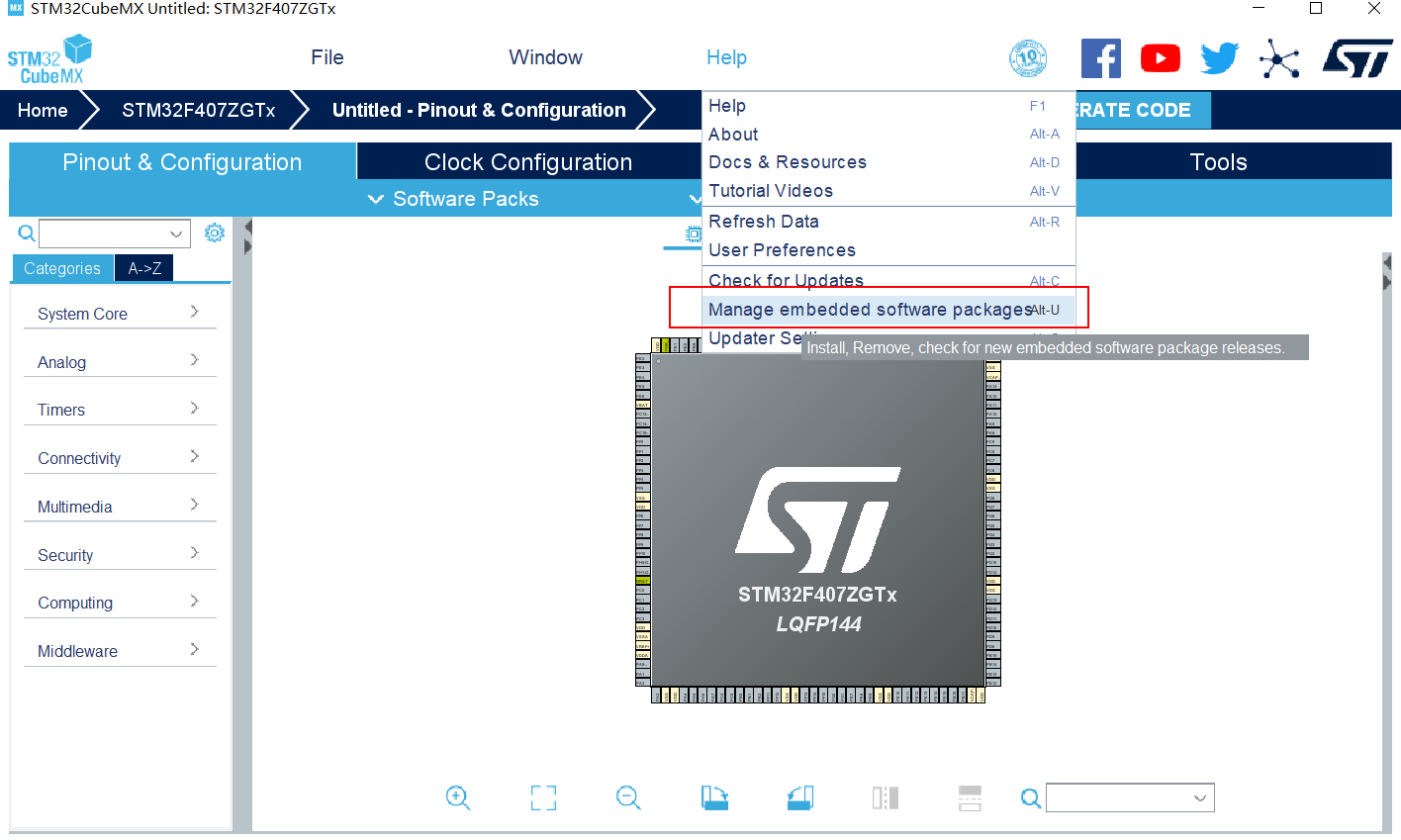The width and height of the screenshot is (1401, 840).
Task: Expand the Analog category
Action: 120,362
